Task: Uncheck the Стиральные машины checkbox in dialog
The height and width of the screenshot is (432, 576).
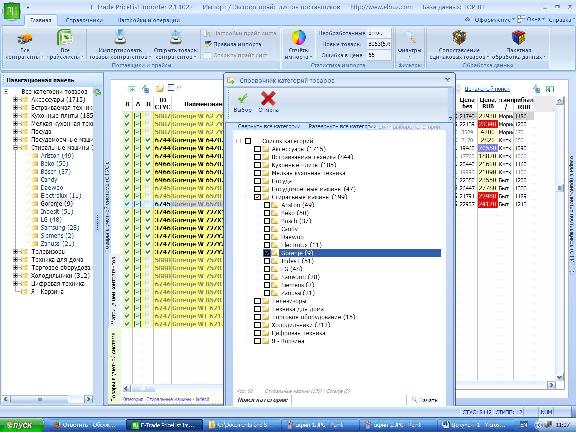Action: click(x=258, y=197)
